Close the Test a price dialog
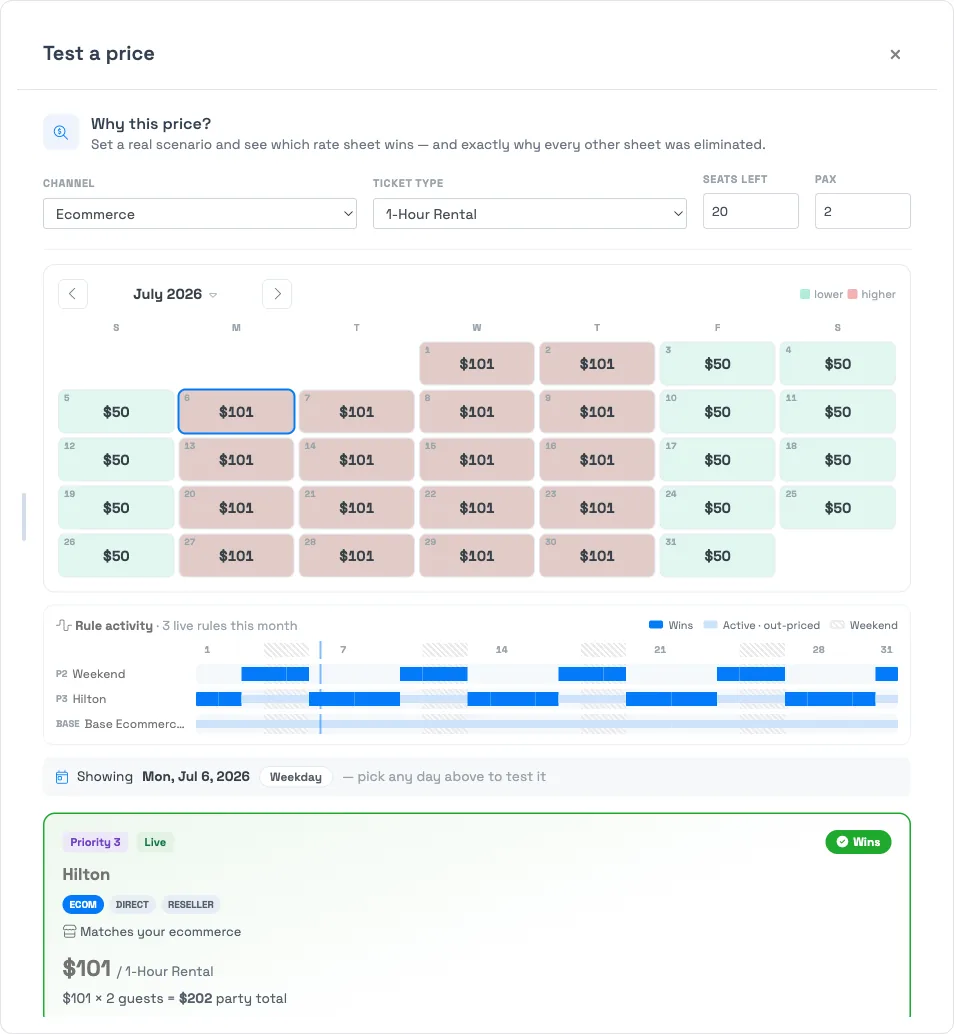 coord(895,54)
